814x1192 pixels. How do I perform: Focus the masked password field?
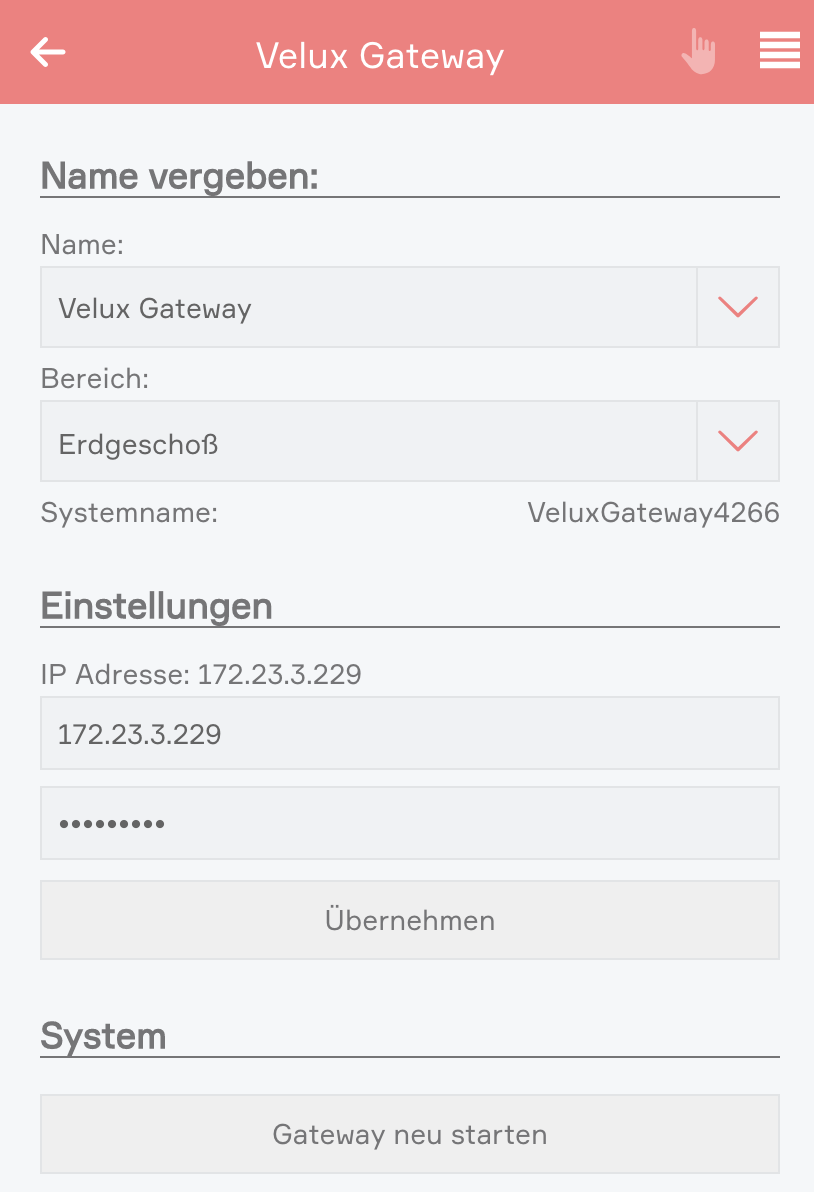(x=409, y=823)
